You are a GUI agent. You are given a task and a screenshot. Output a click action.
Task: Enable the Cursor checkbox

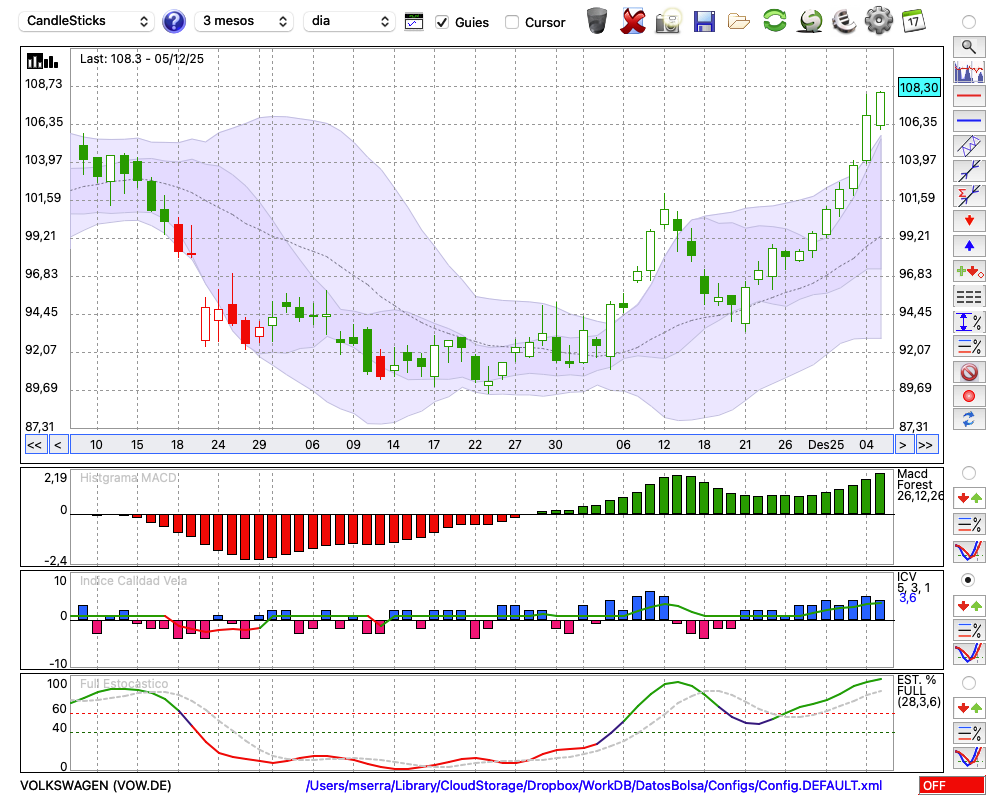pos(512,22)
